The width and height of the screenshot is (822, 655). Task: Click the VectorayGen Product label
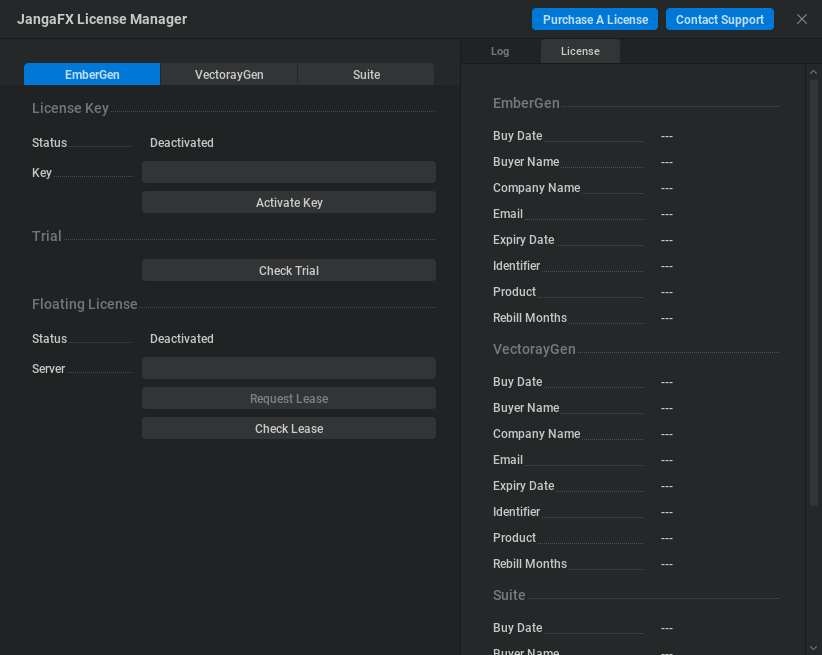pyautogui.click(x=514, y=538)
